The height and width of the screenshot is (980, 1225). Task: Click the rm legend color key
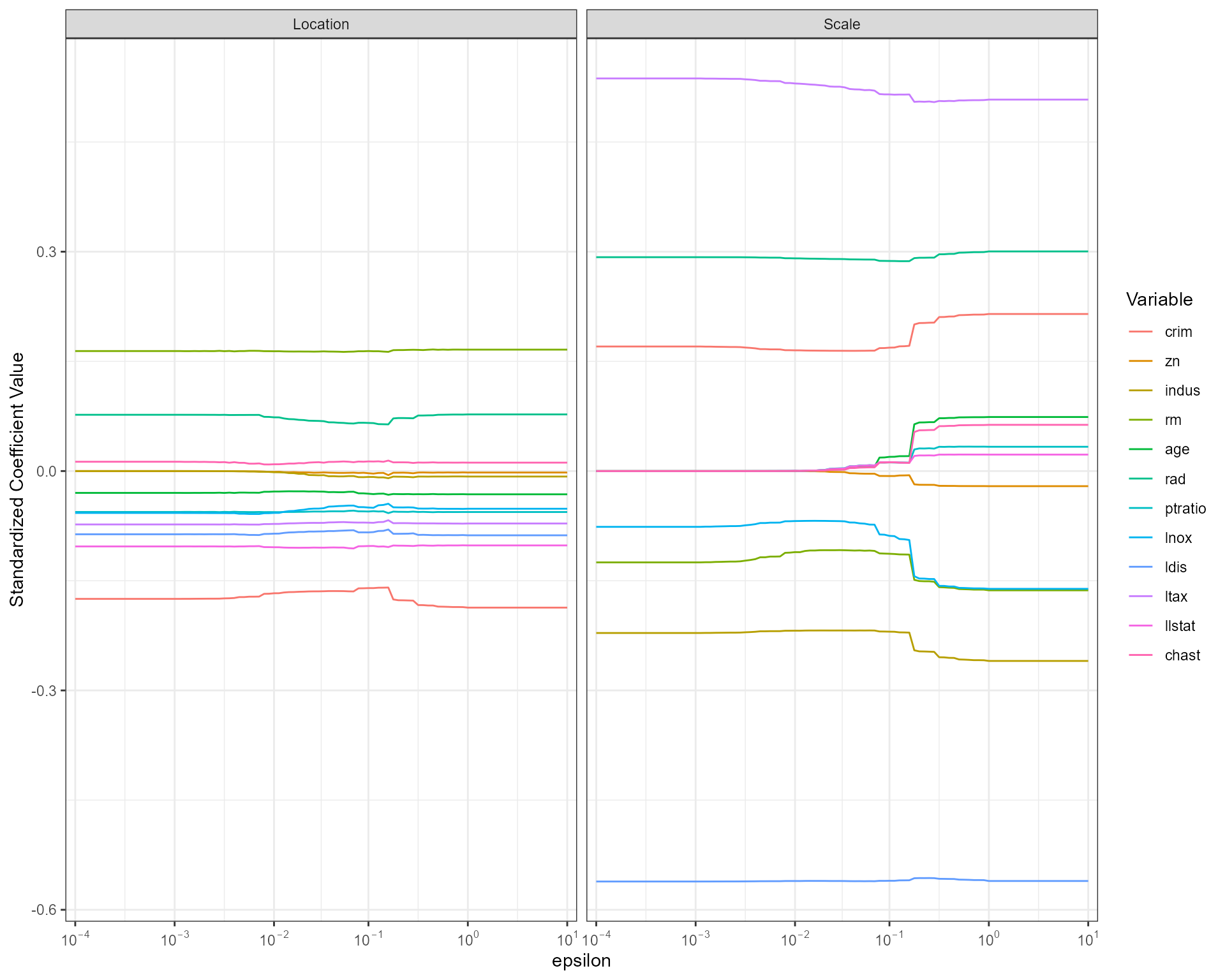[x=1141, y=420]
